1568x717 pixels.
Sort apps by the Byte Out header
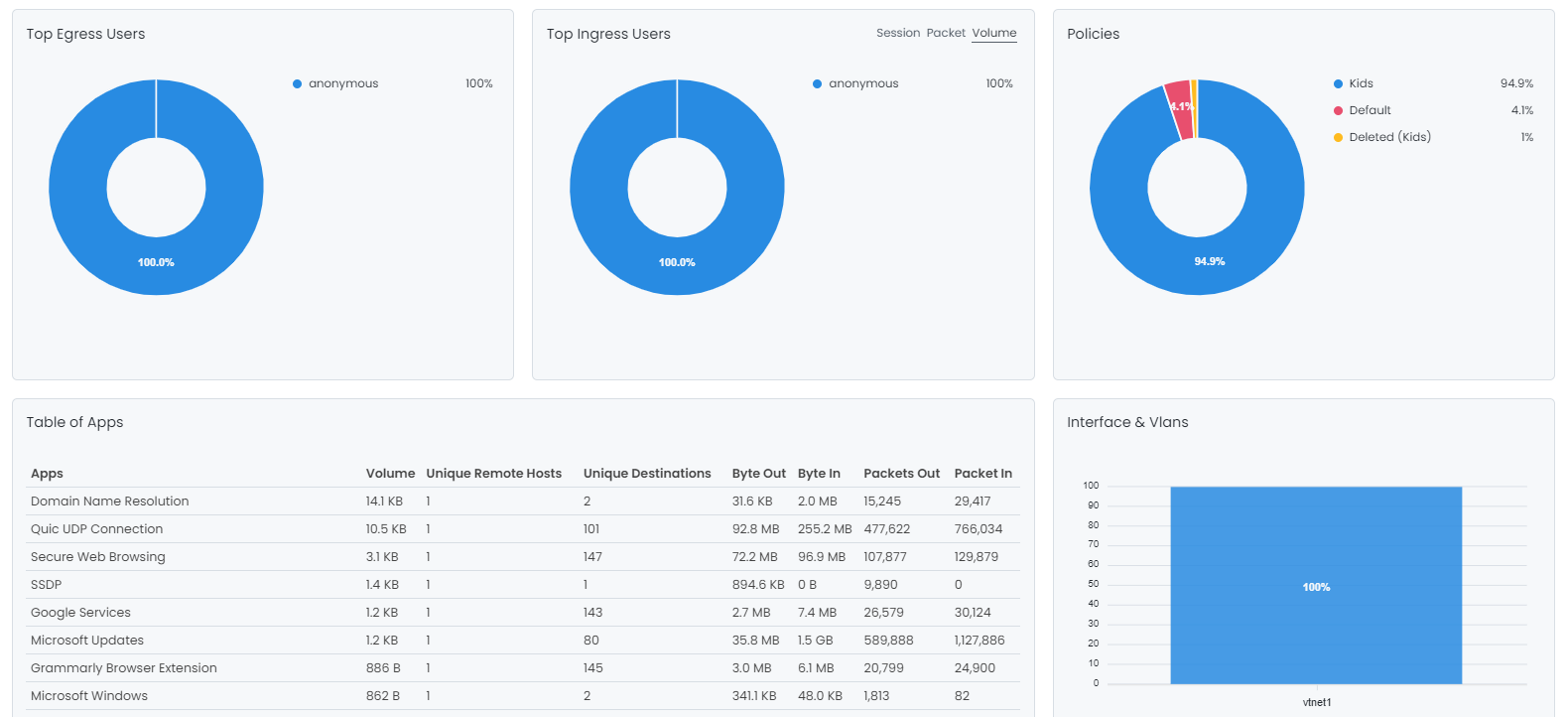[x=758, y=474]
